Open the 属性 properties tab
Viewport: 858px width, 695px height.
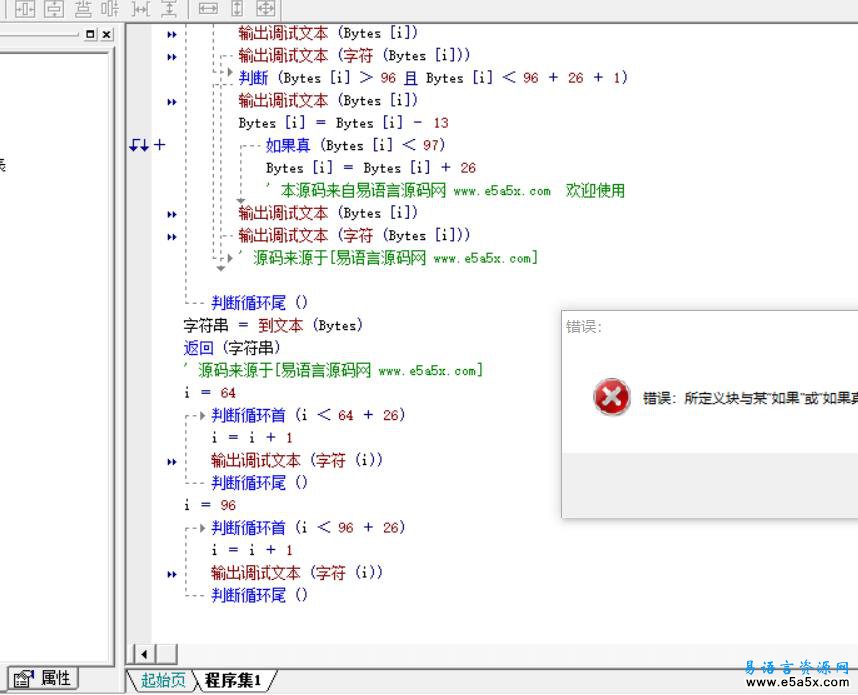pyautogui.click(x=45, y=678)
